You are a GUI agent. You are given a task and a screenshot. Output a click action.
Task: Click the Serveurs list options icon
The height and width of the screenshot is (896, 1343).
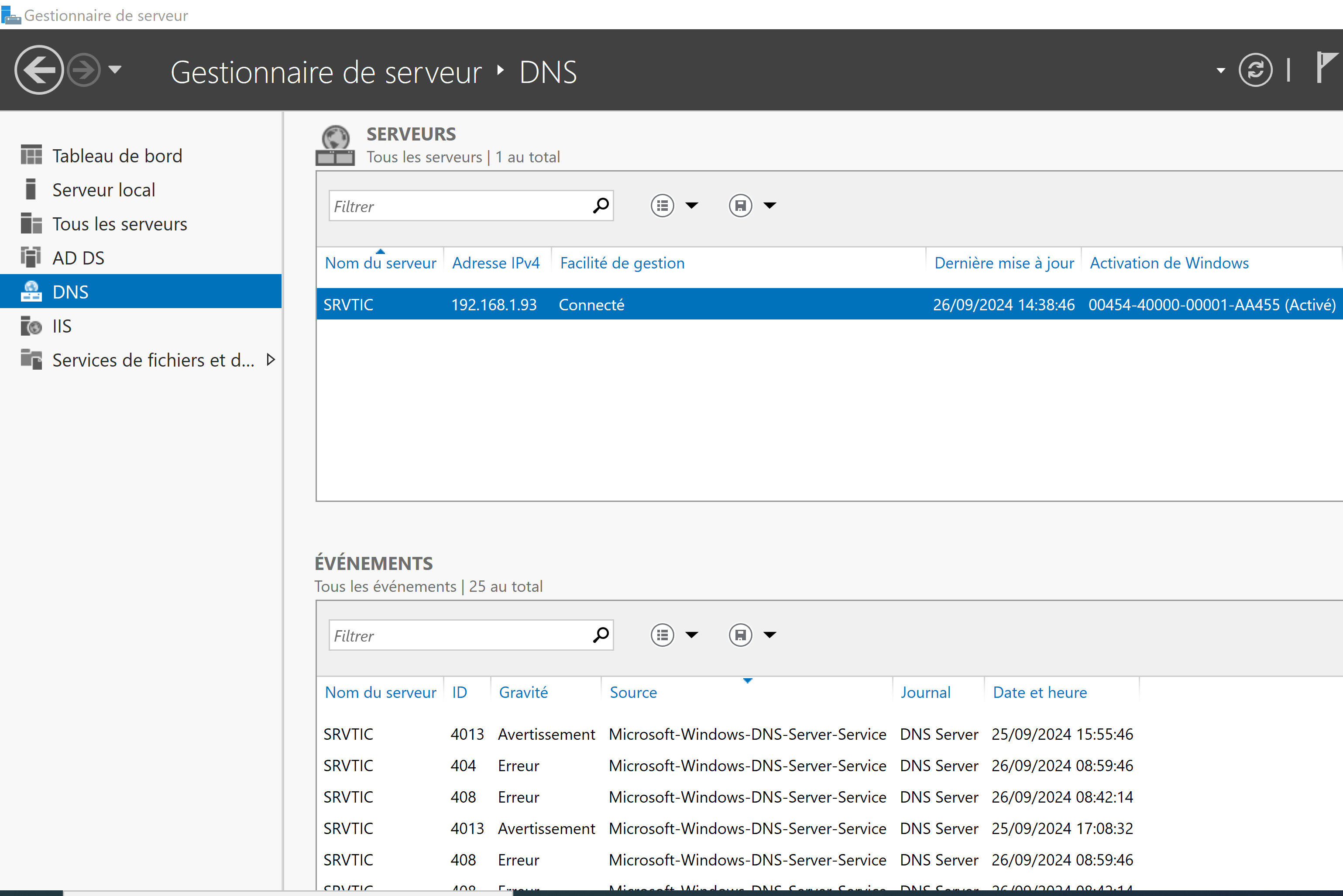[663, 206]
